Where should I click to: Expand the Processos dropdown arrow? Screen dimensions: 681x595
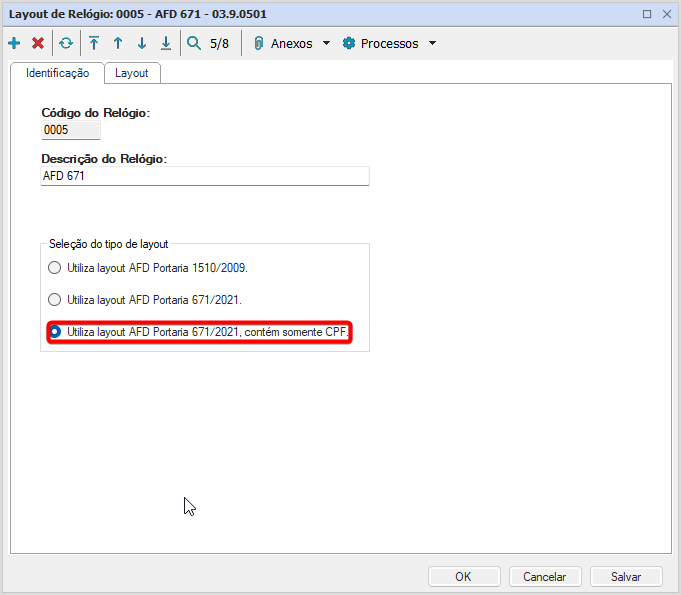click(x=433, y=43)
